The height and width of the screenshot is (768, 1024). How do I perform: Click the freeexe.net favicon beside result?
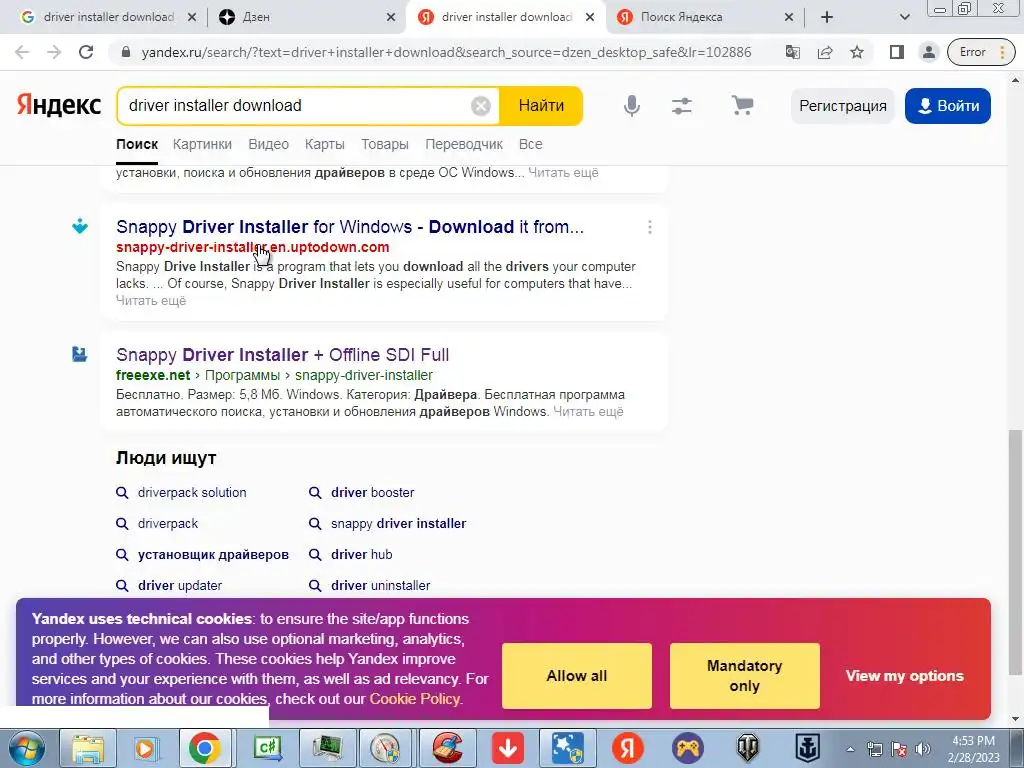tap(80, 354)
